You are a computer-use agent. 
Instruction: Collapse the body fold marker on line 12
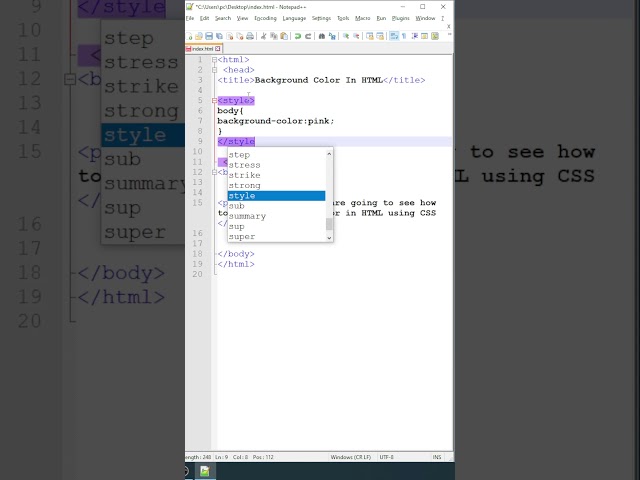point(214,172)
